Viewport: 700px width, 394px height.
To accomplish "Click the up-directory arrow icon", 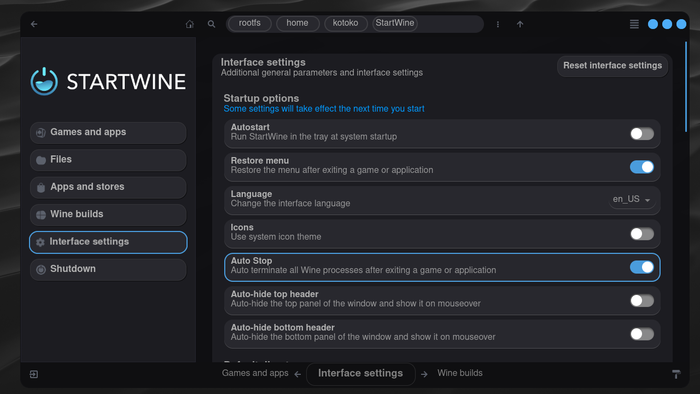I will [x=520, y=24].
